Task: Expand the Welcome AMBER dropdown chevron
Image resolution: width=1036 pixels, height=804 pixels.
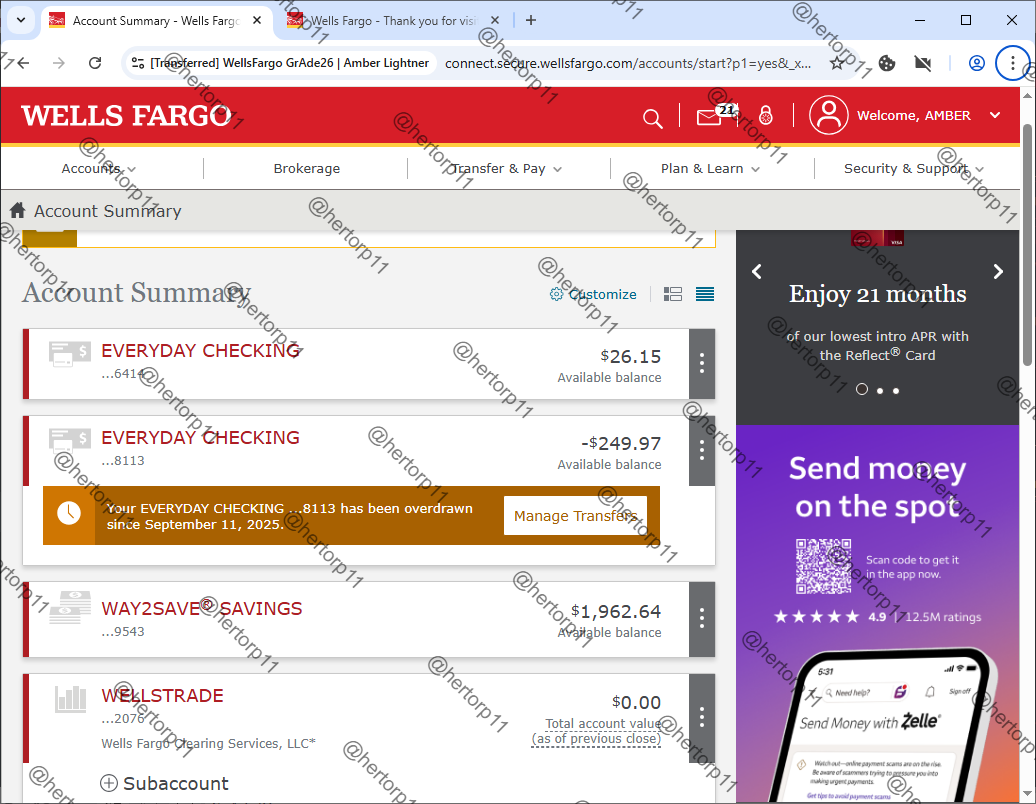Action: click(994, 115)
